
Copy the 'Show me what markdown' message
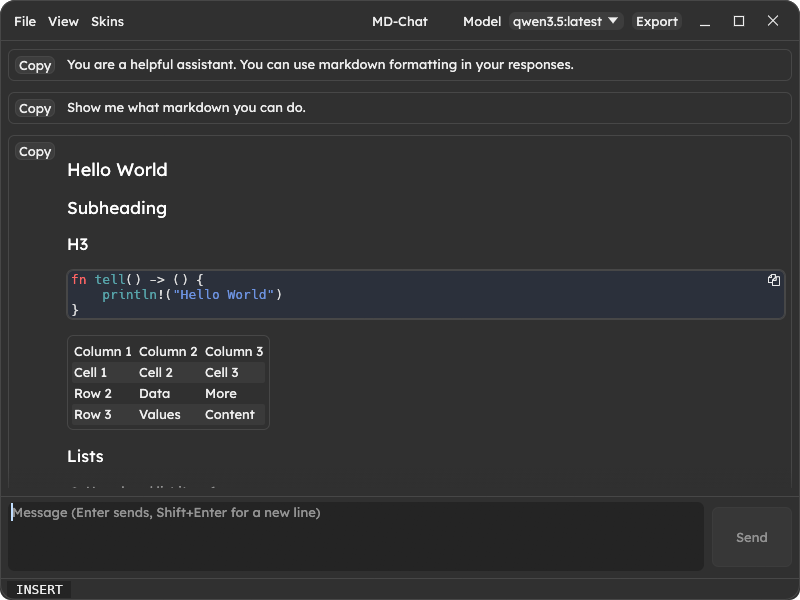35,108
